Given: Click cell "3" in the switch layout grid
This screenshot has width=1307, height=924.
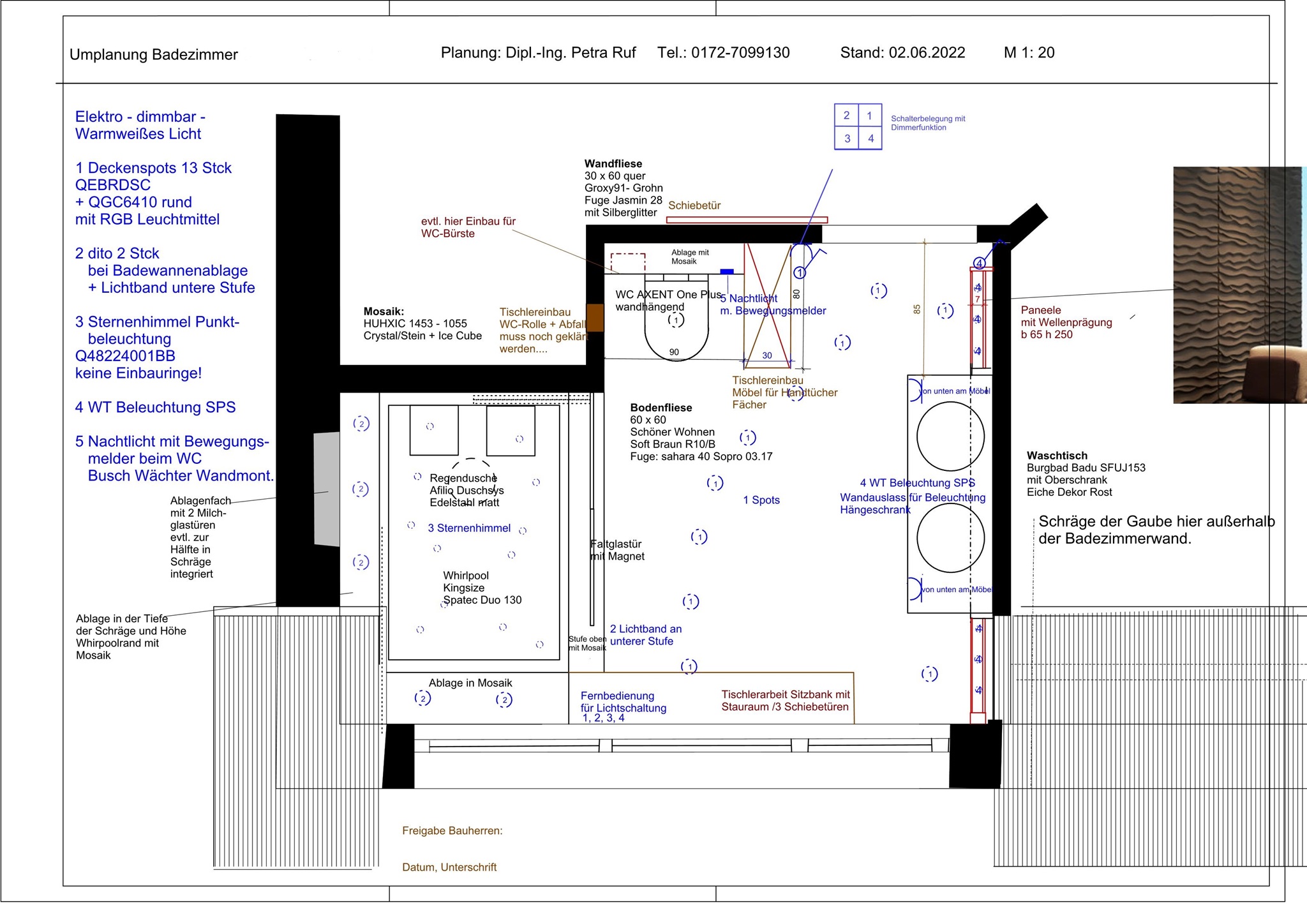Looking at the screenshot, I should [847, 138].
